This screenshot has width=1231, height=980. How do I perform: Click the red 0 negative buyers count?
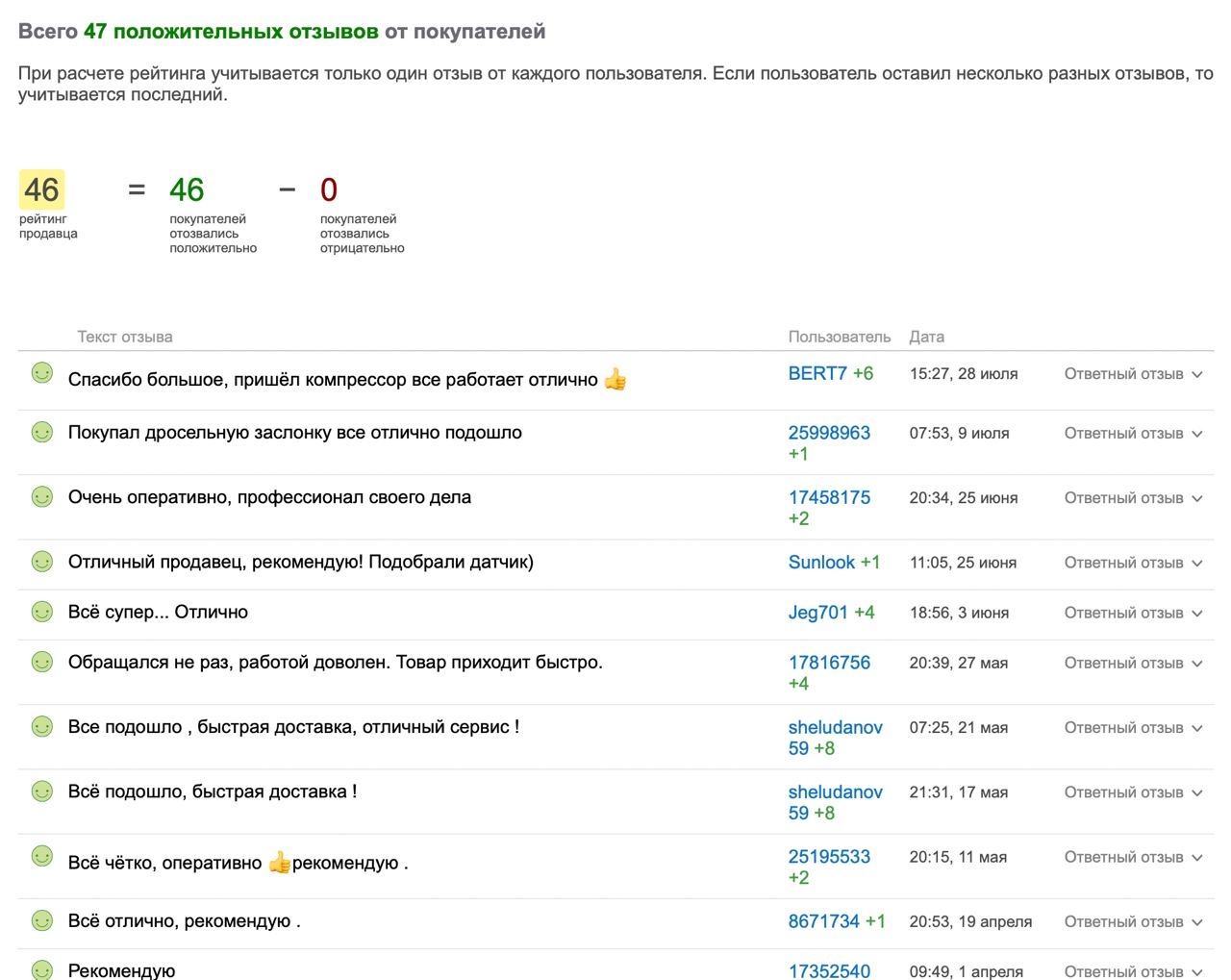329,189
